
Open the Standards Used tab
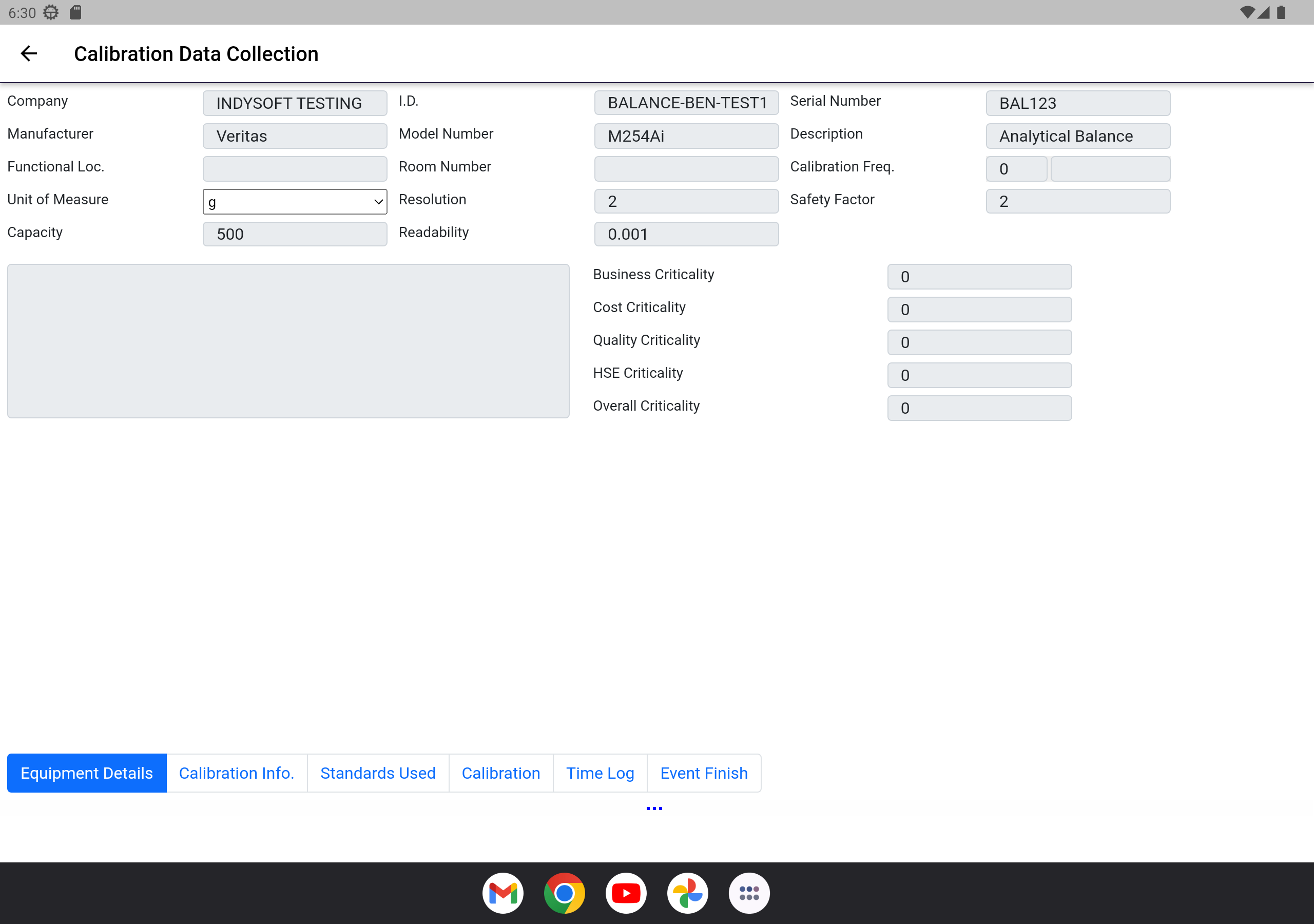[378, 773]
